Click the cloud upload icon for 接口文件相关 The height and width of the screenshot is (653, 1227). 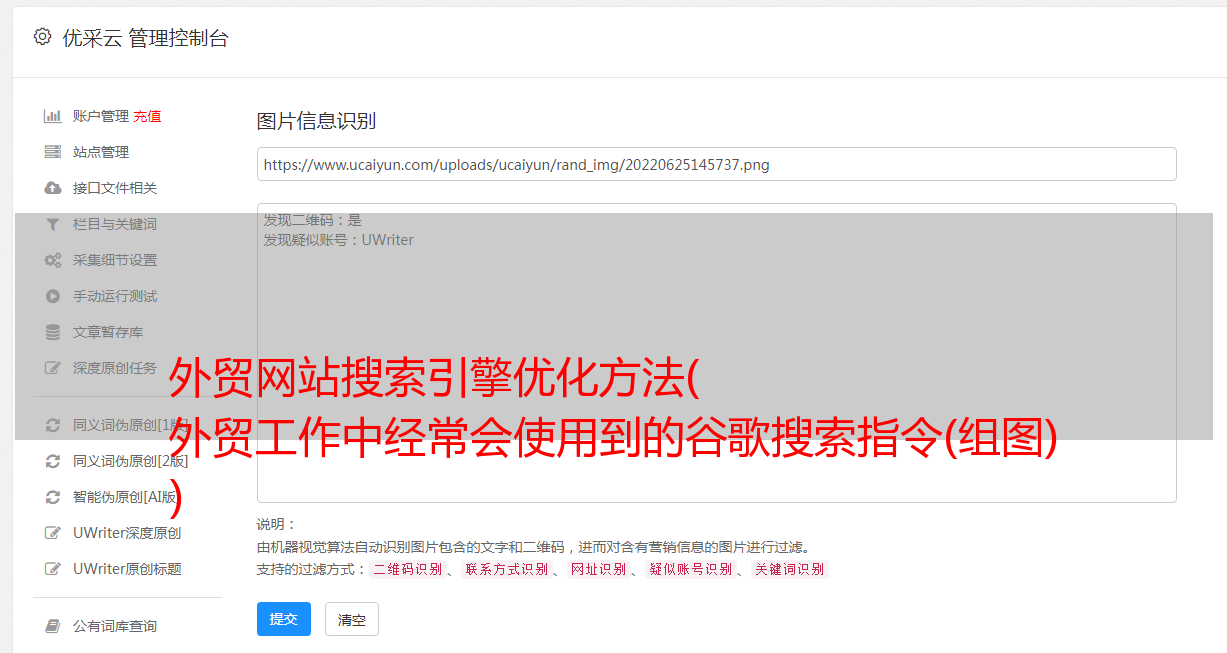[x=53, y=188]
